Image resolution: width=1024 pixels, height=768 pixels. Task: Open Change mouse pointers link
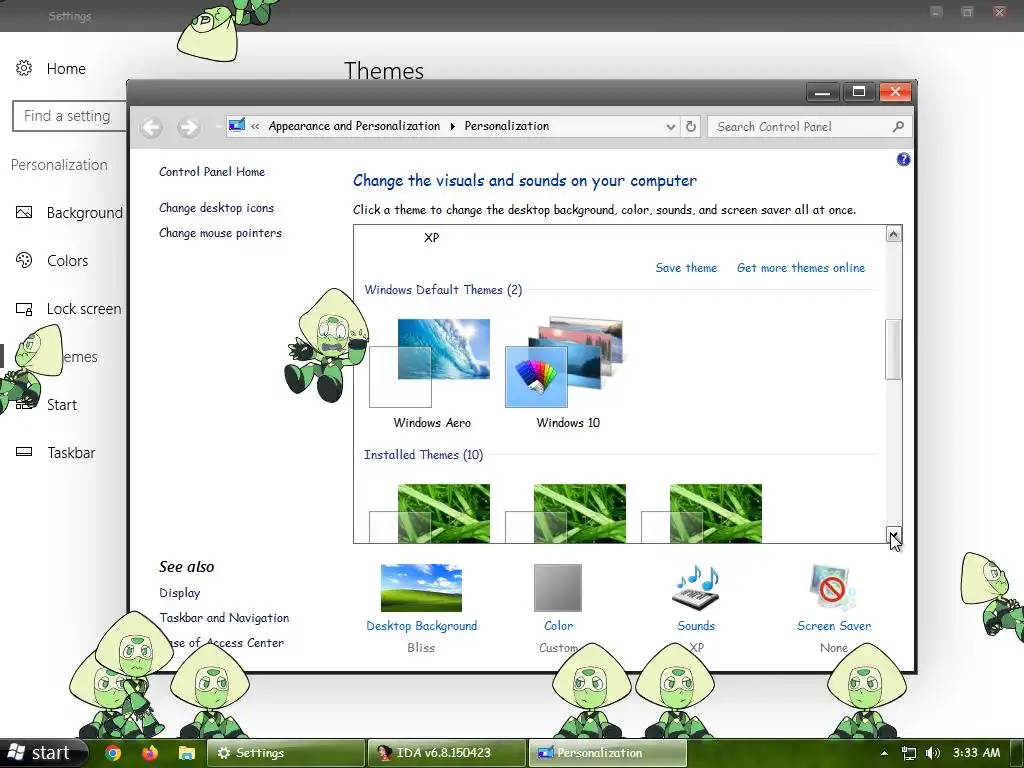[221, 233]
